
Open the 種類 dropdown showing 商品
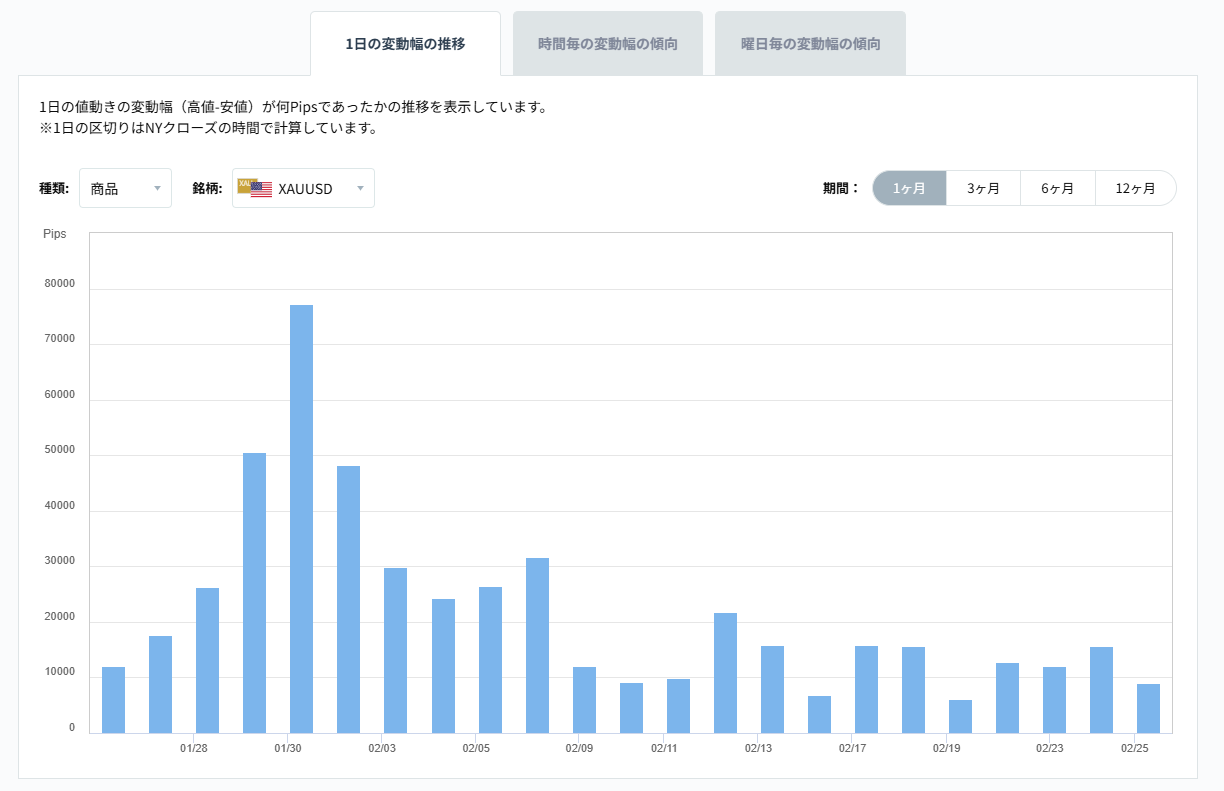coord(125,188)
